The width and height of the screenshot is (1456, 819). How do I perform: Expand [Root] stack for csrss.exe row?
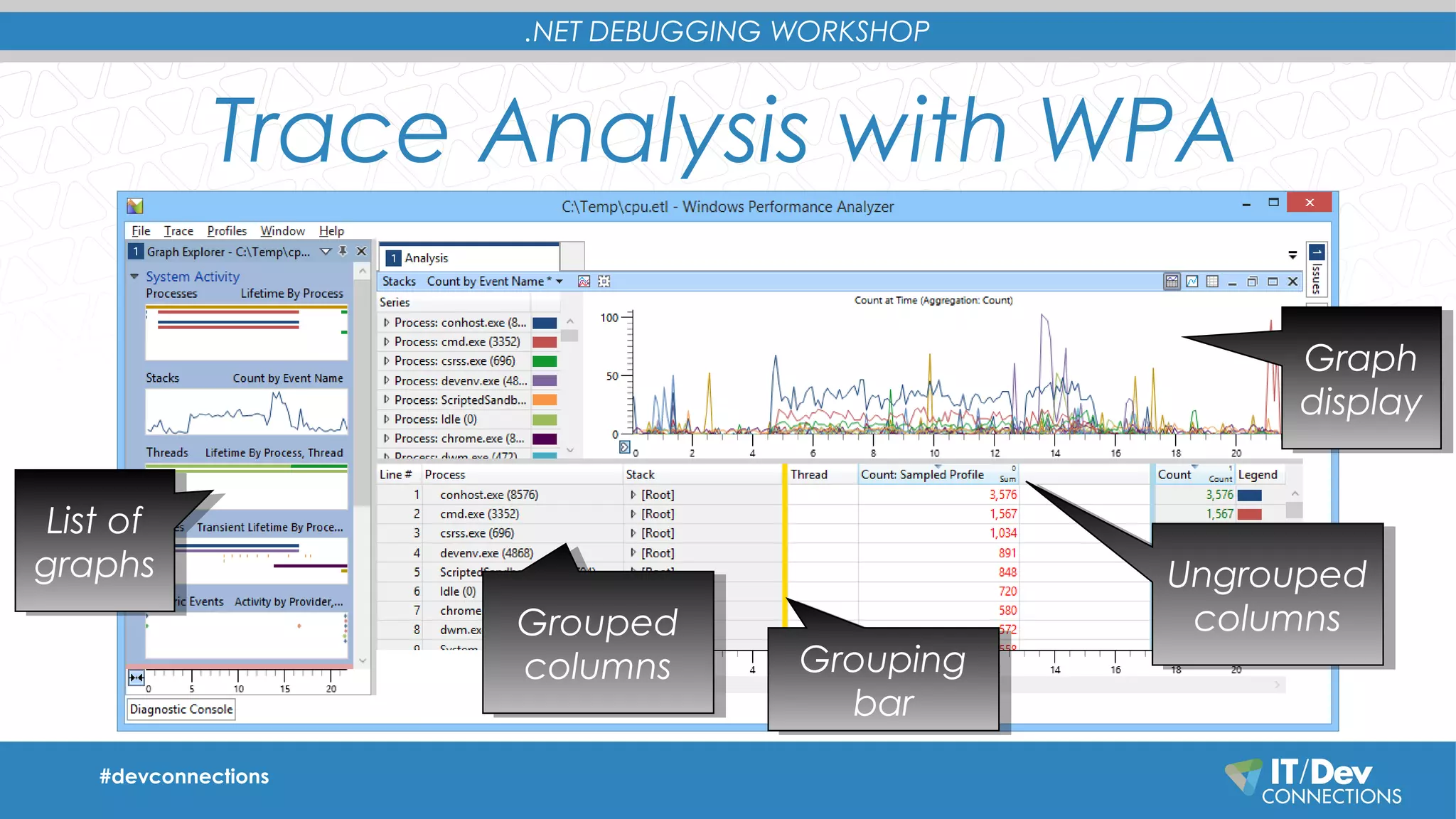pos(633,532)
